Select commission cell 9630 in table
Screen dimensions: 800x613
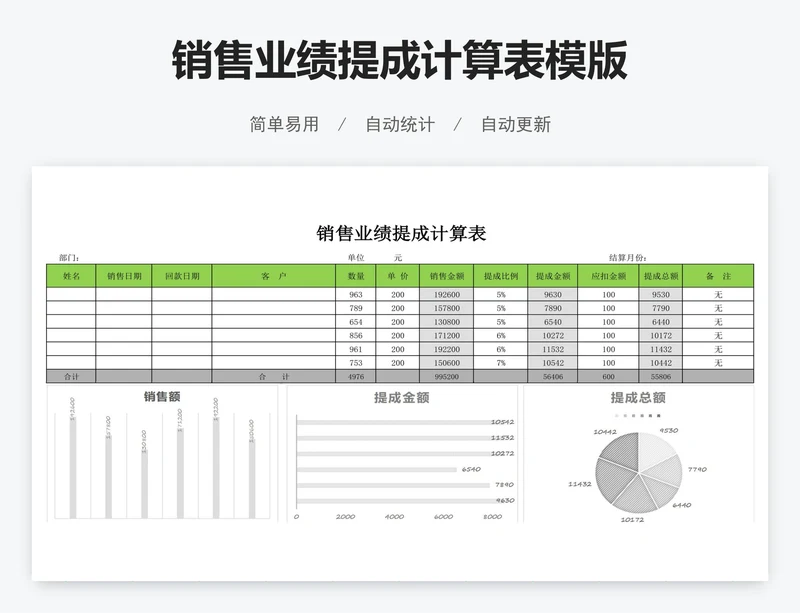553,295
